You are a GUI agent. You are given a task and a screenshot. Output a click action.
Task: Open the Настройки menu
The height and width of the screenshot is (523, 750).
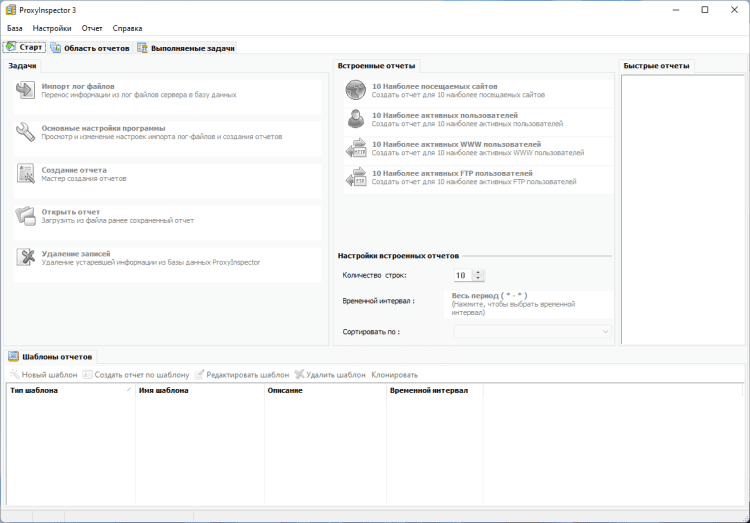(x=52, y=28)
